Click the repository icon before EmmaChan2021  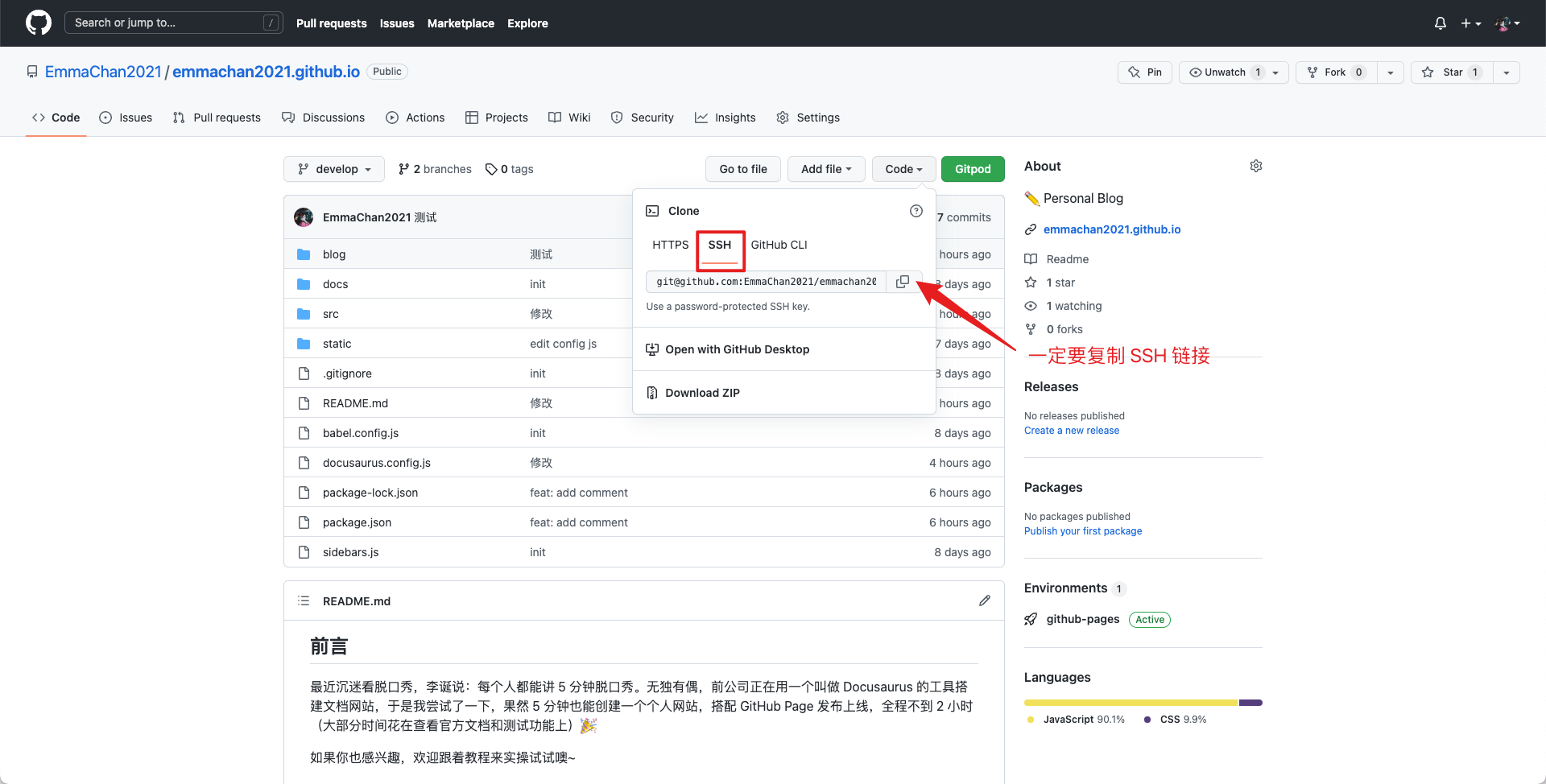pos(32,72)
